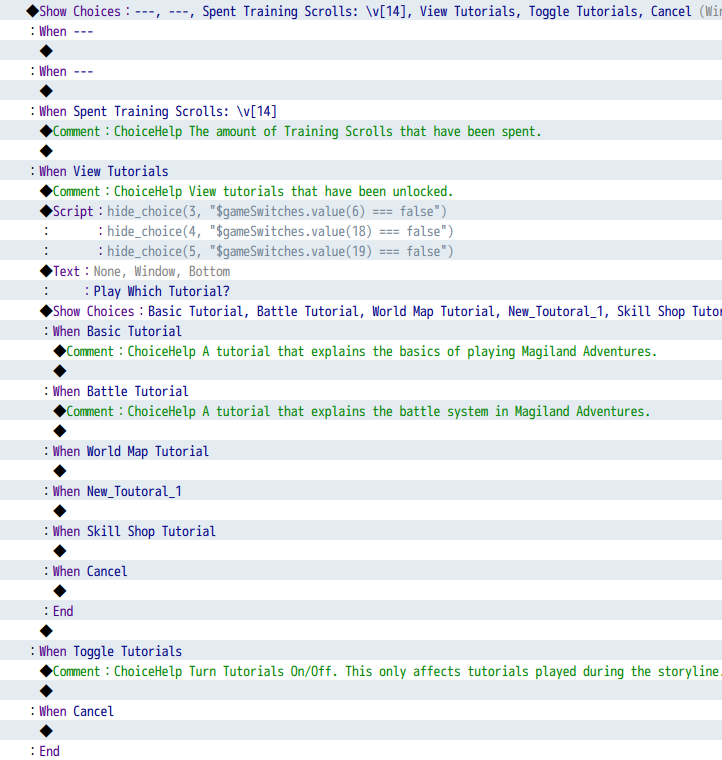
Task: Click the hide_choice(5 script line
Action: 361,251
